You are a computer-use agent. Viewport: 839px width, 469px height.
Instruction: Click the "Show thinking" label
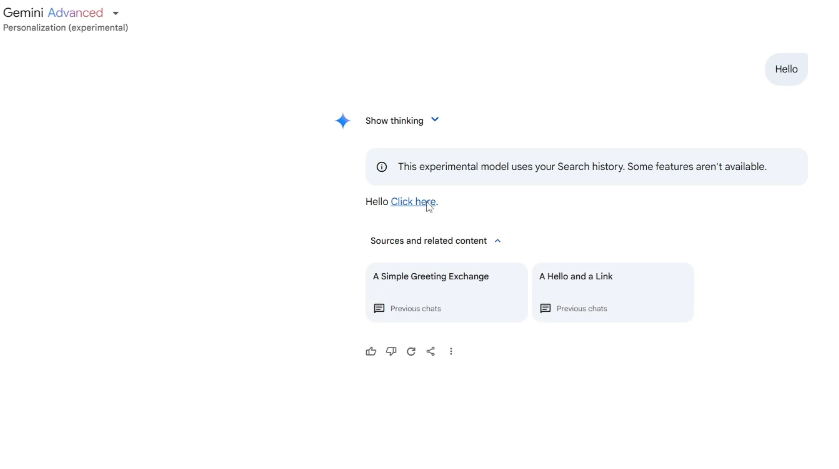click(394, 121)
